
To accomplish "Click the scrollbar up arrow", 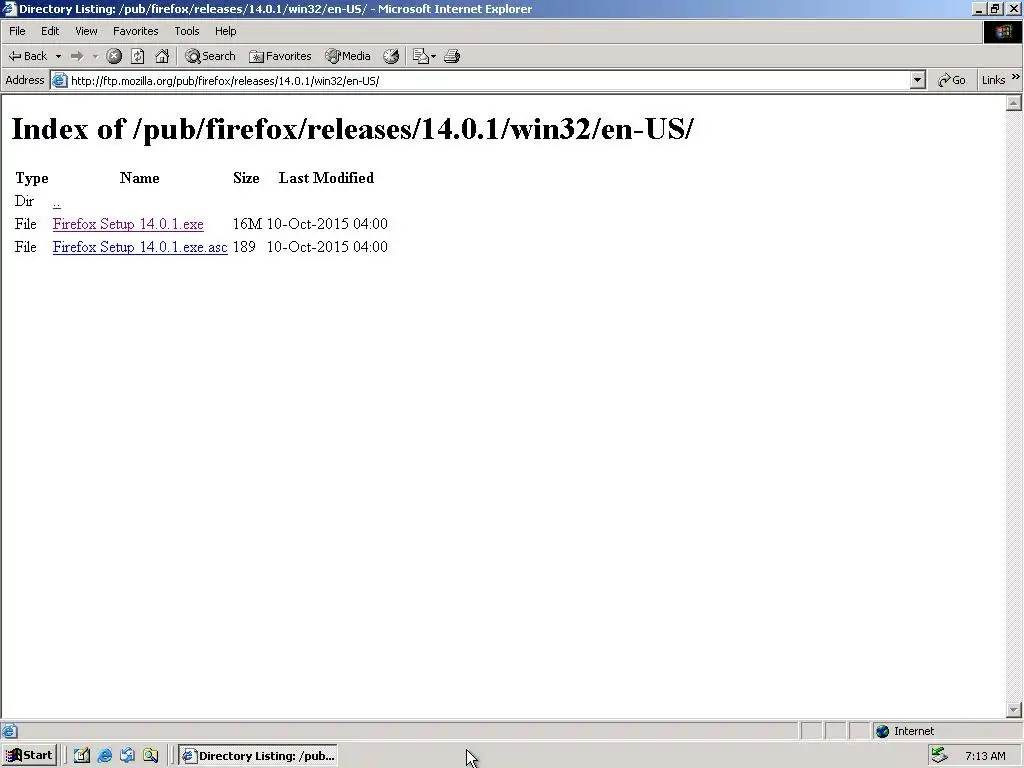I will tap(1013, 103).
